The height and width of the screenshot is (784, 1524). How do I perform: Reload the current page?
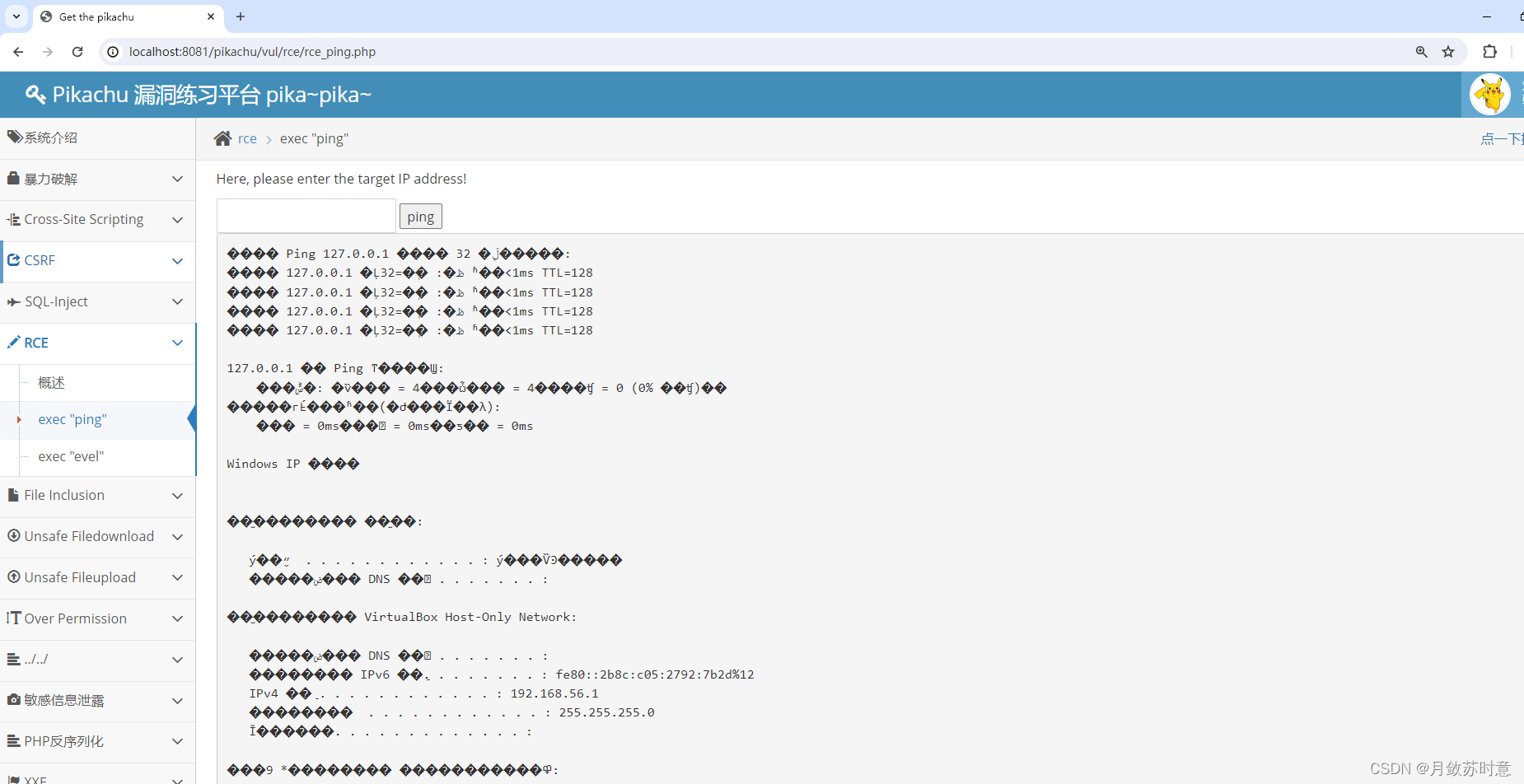(x=77, y=51)
